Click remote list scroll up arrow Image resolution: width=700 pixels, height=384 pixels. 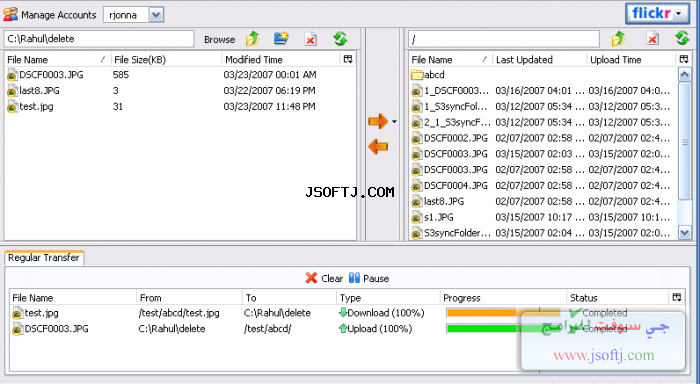(x=684, y=74)
